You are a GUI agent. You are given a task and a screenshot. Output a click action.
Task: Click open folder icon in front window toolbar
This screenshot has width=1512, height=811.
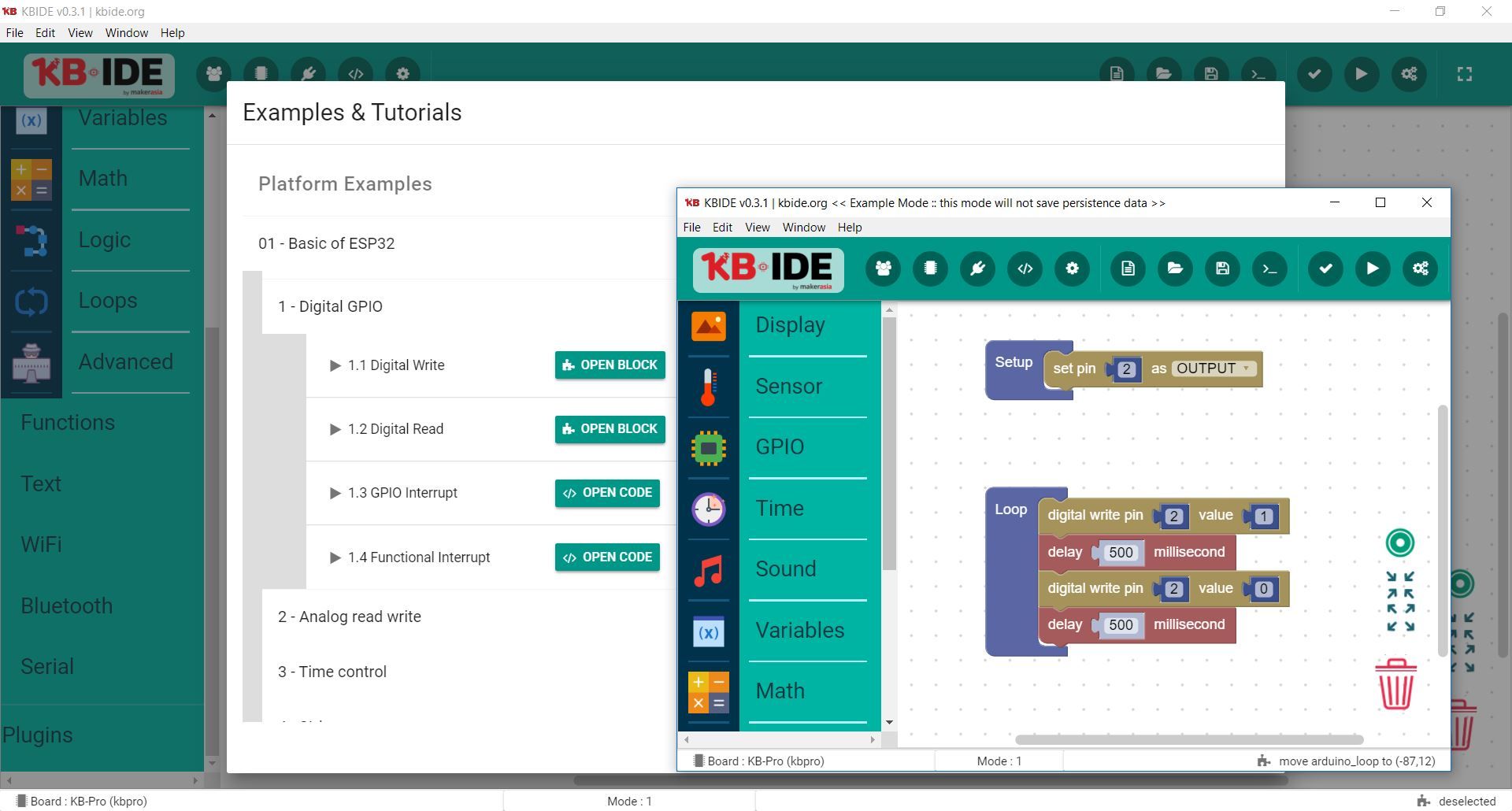pyautogui.click(x=1175, y=268)
